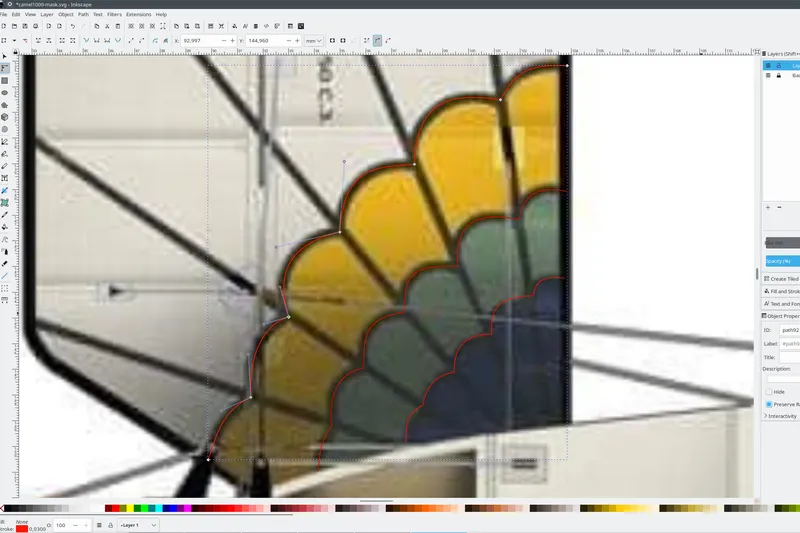Select the Calligraphy tool
This screenshot has height=533, width=800.
tap(5, 166)
